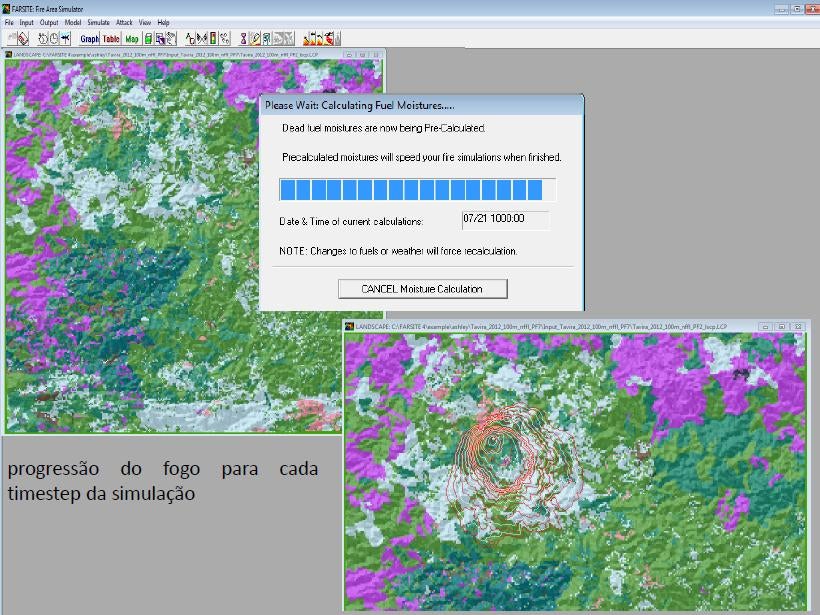Click the Graph toolbar button
Image resolution: width=820 pixels, height=615 pixels.
89,38
